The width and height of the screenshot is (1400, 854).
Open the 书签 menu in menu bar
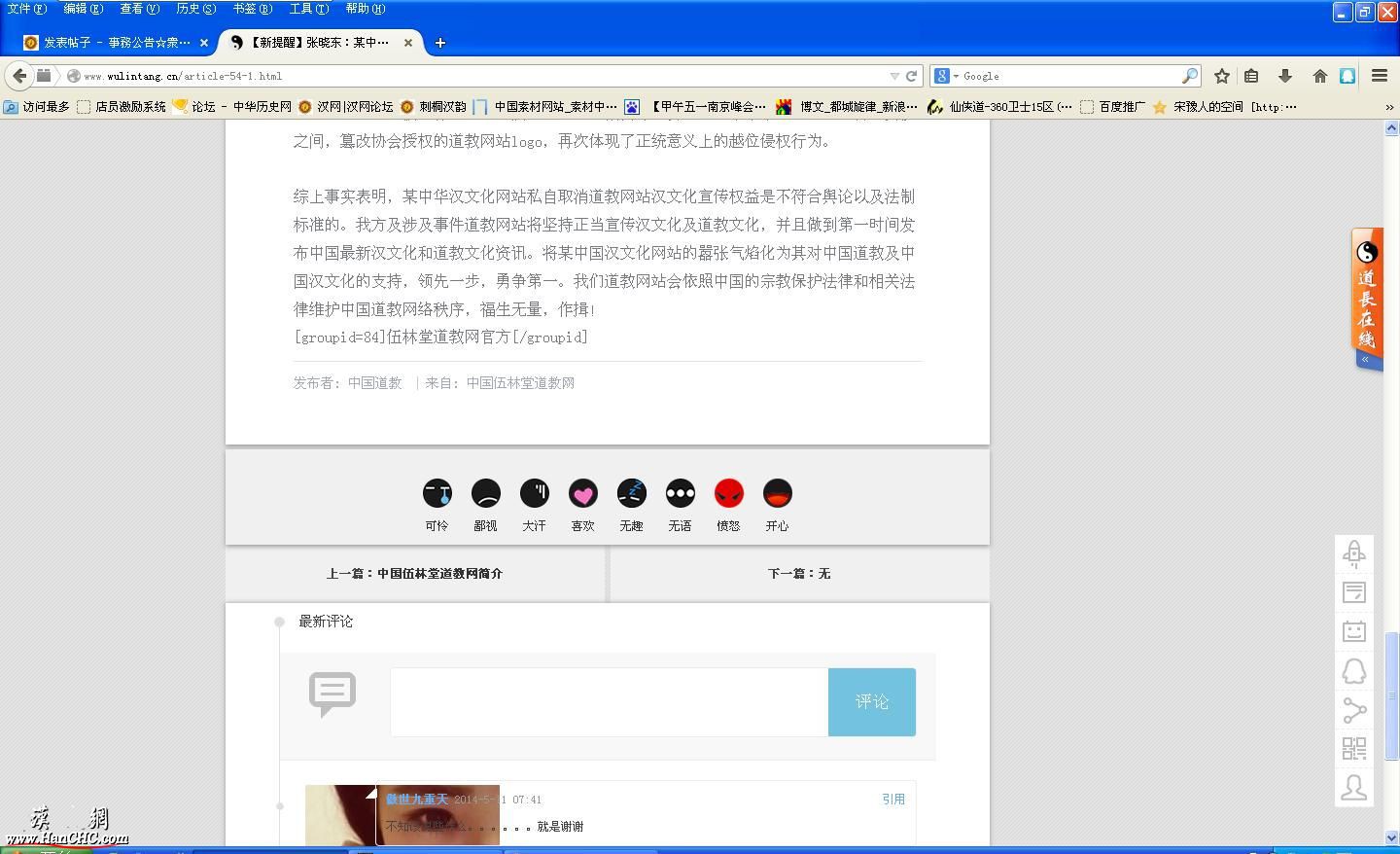251,9
